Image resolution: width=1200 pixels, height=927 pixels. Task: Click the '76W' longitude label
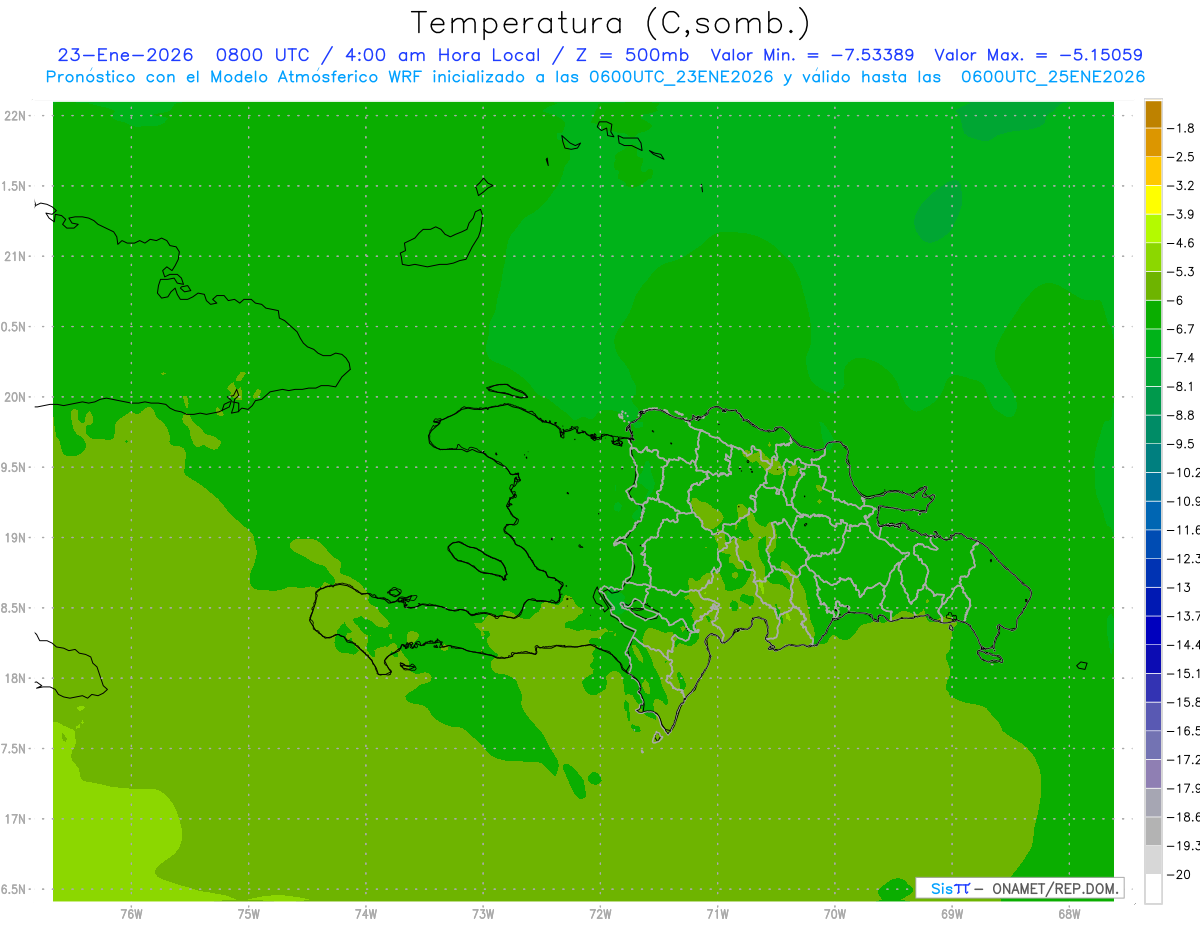pyautogui.click(x=131, y=914)
